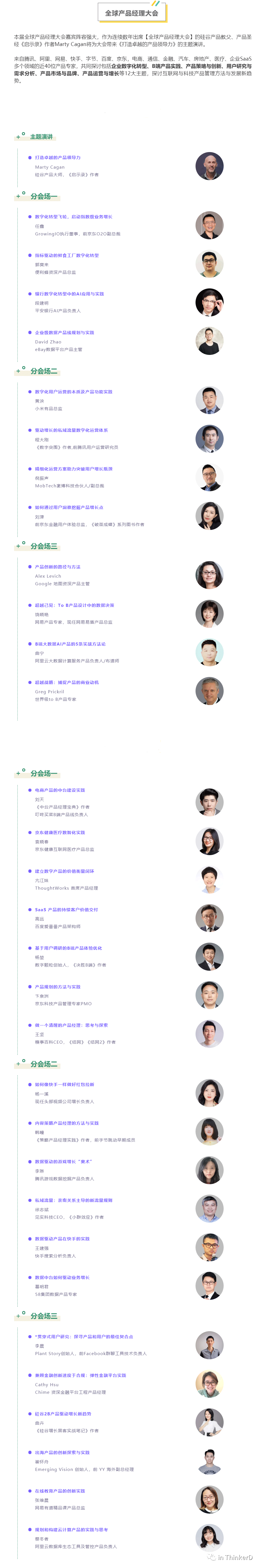Image resolution: width=261 pixels, height=1568 pixels.
Task: Open the 电商产品的中台建设实践 talk
Action: 60,790
